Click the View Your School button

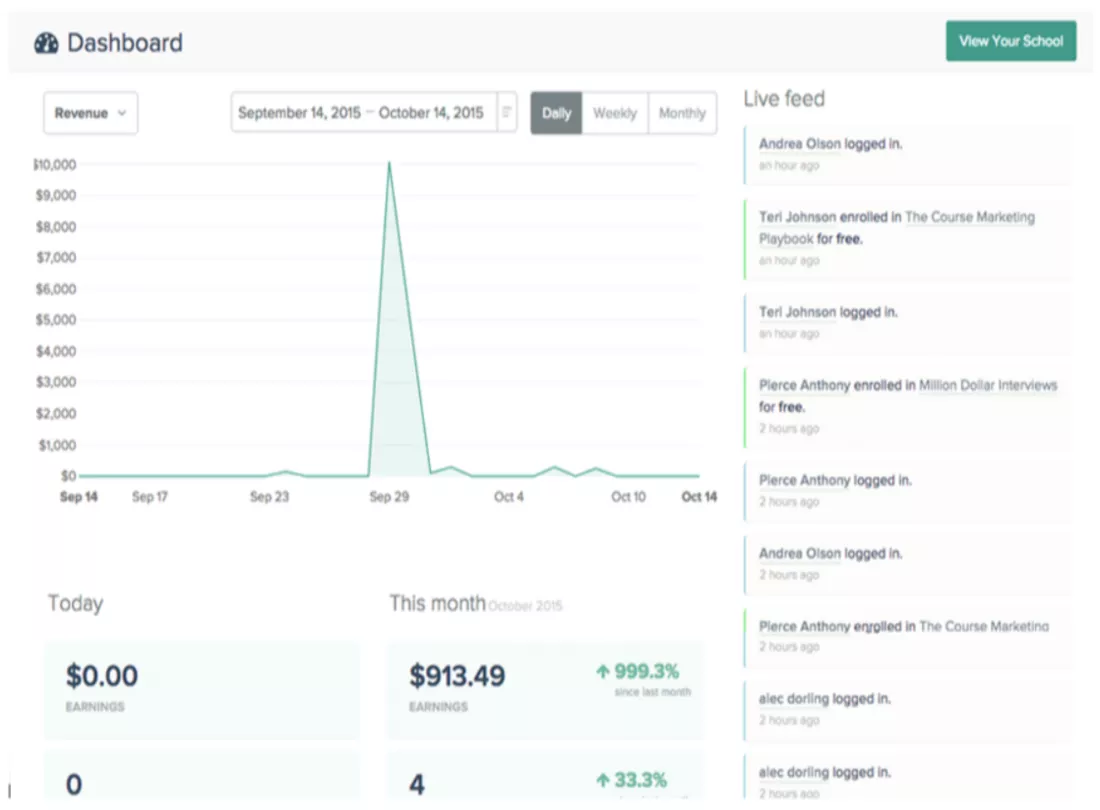pos(1011,41)
